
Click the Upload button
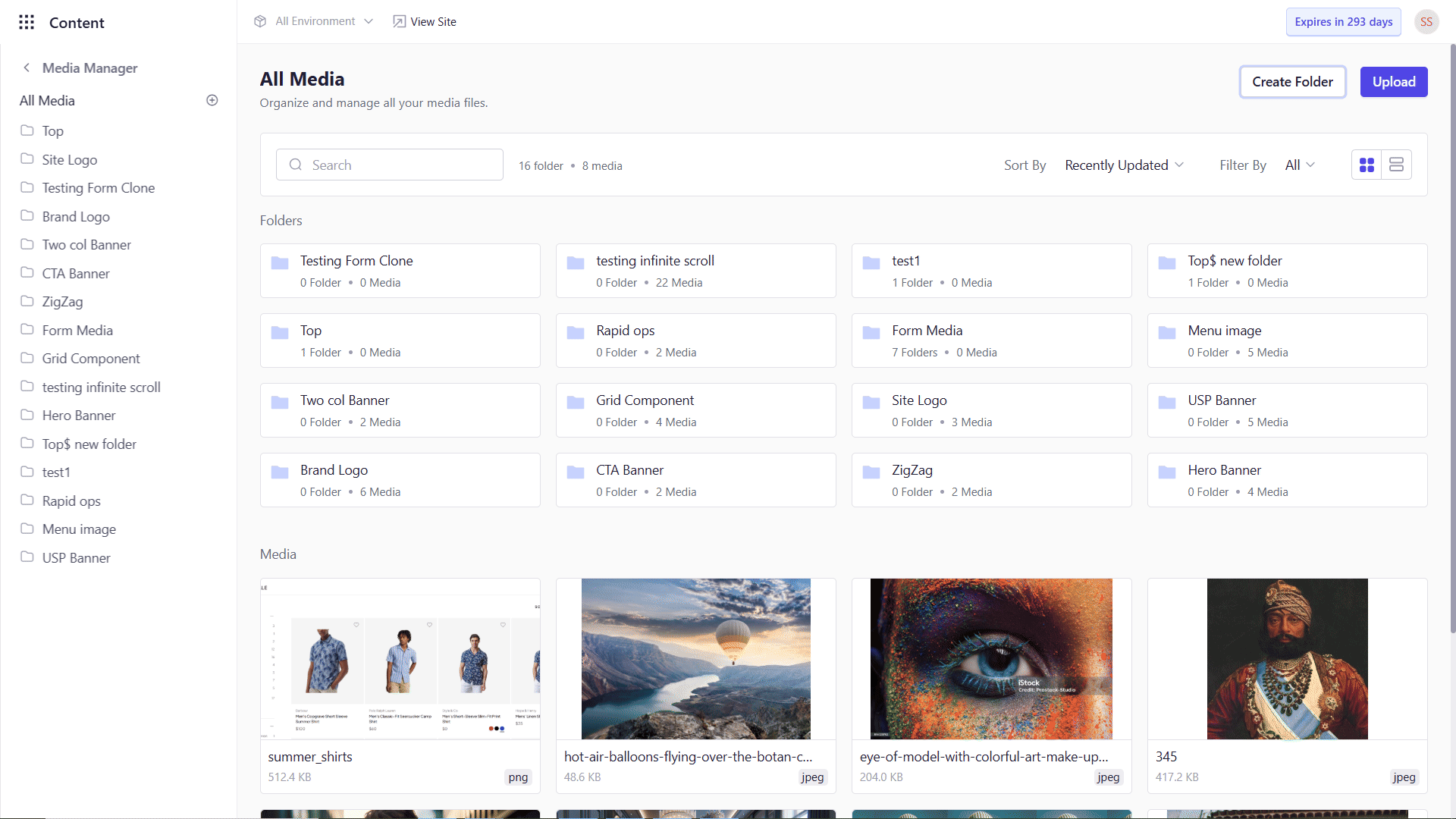[1393, 82]
